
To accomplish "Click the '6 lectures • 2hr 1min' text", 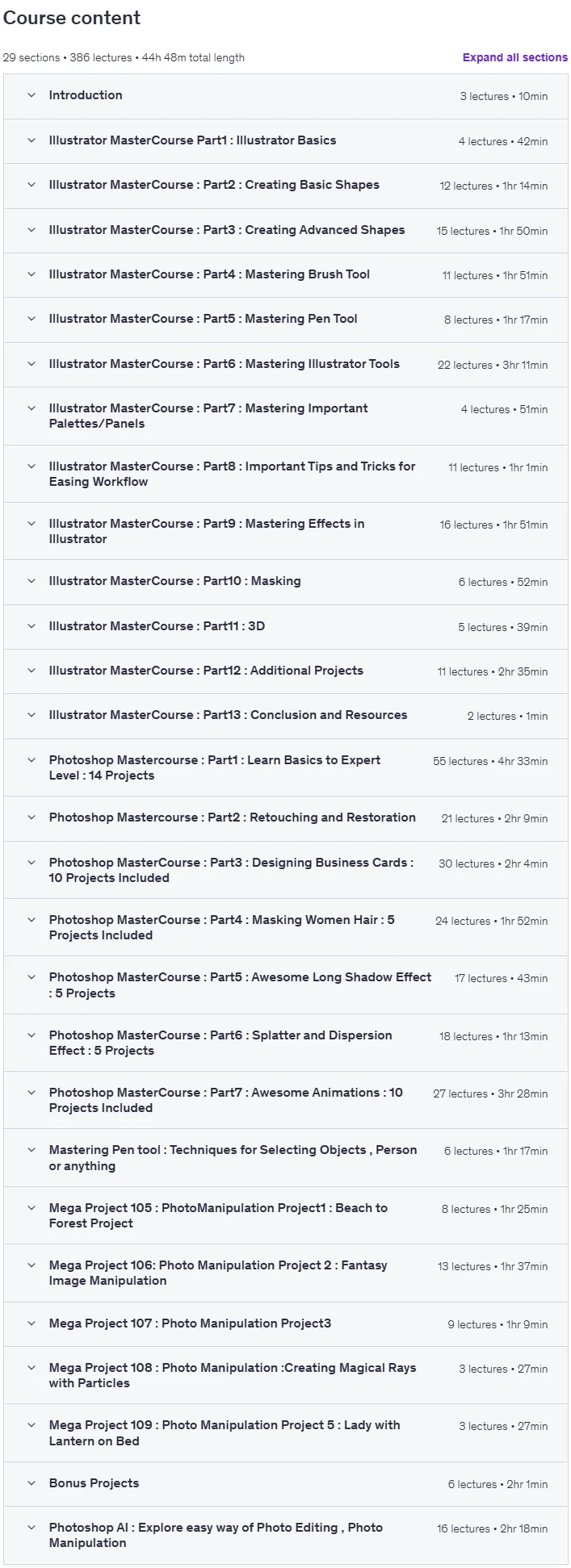I will 498,1484.
